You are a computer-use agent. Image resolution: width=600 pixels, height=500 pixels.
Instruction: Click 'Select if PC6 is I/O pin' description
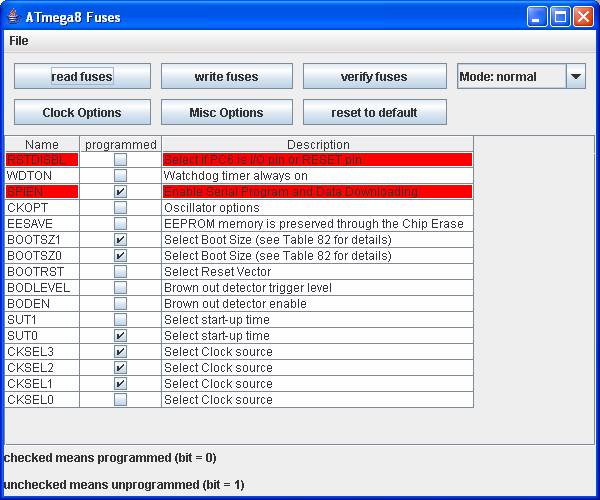pyautogui.click(x=318, y=160)
